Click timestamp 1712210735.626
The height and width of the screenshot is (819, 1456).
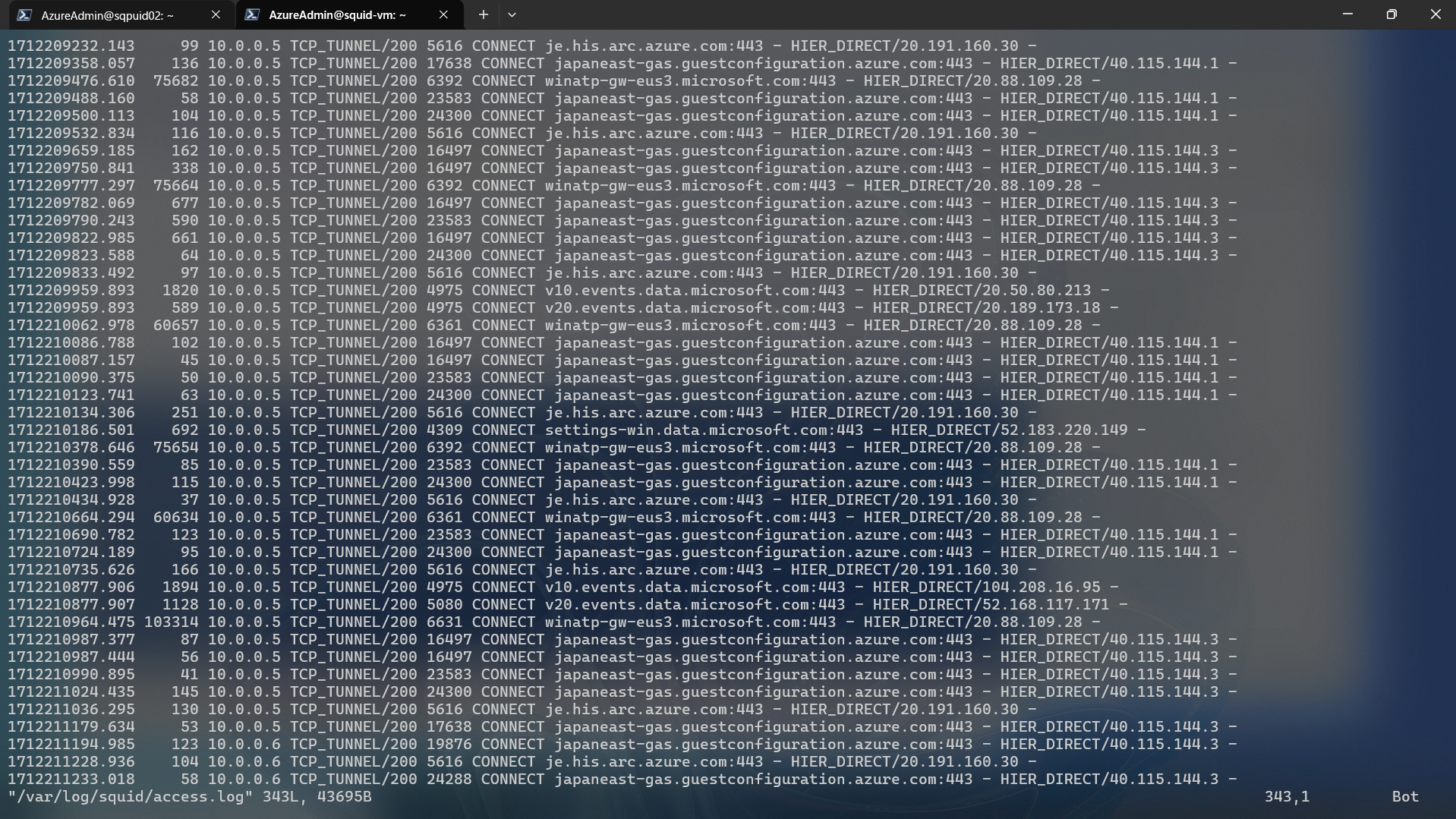(71, 570)
